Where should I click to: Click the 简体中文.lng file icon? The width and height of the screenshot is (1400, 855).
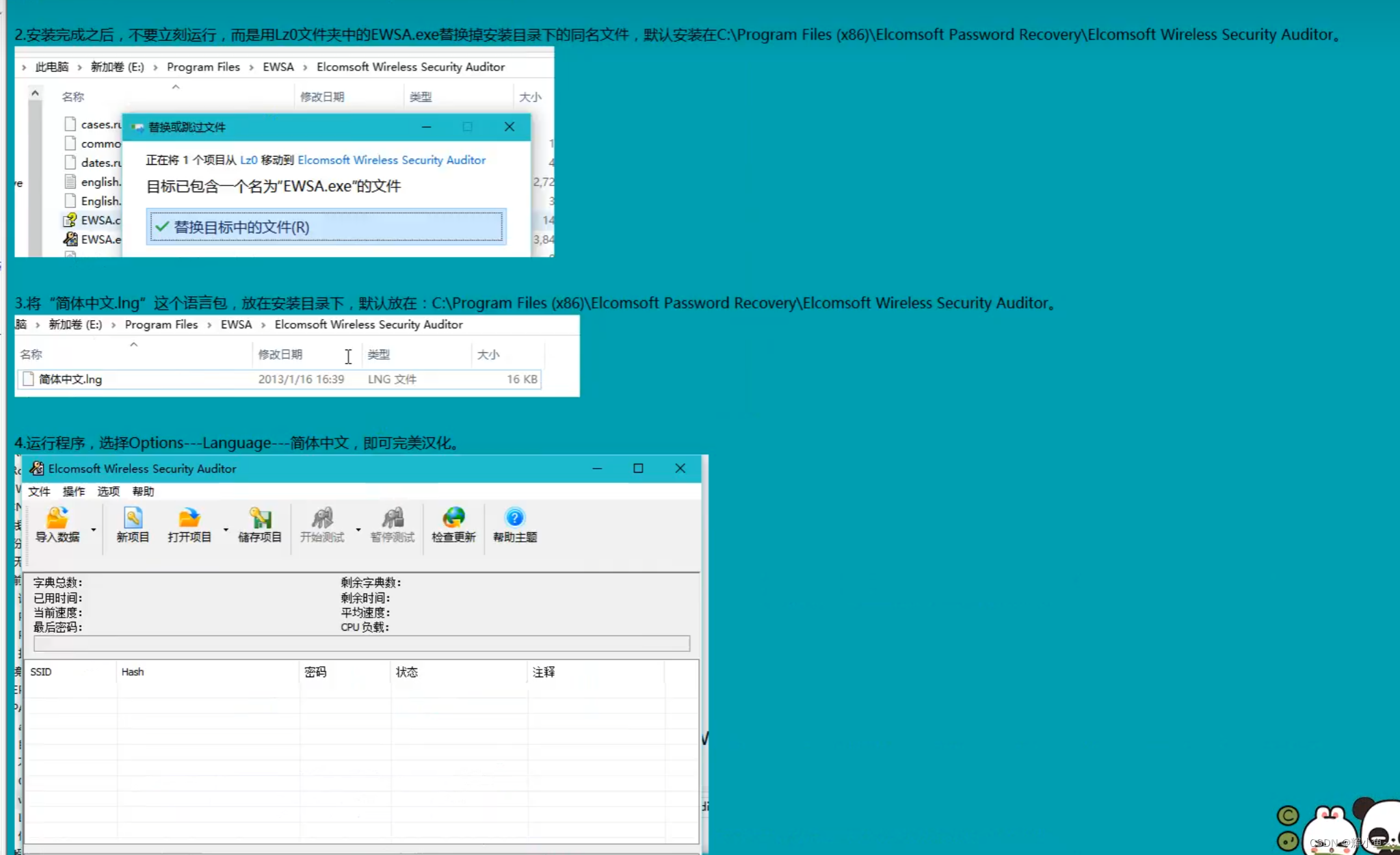coord(28,379)
